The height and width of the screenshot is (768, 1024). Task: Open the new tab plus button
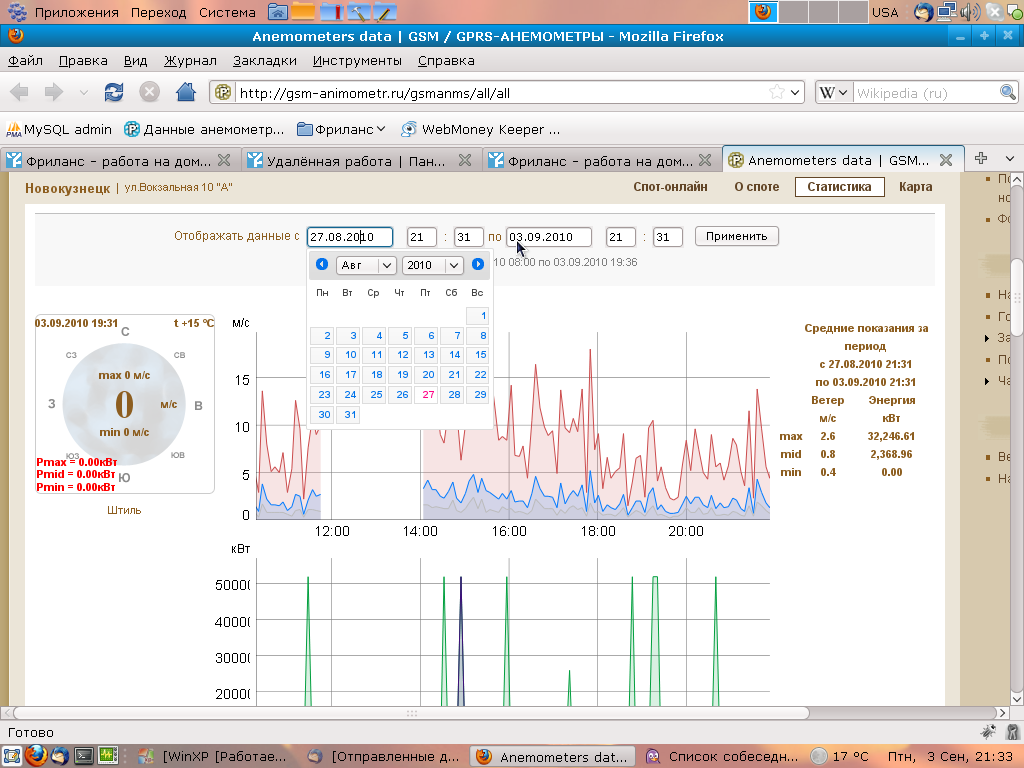tap(981, 159)
